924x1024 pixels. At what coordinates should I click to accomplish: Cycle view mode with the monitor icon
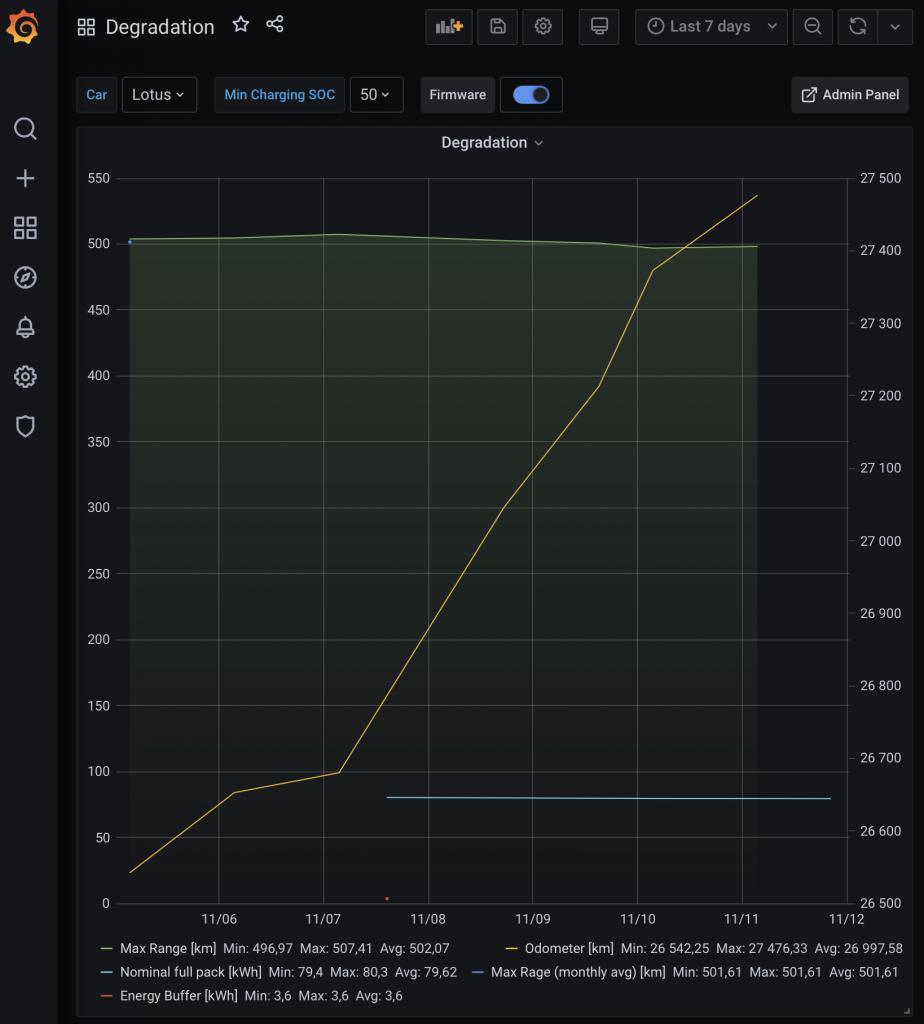599,27
